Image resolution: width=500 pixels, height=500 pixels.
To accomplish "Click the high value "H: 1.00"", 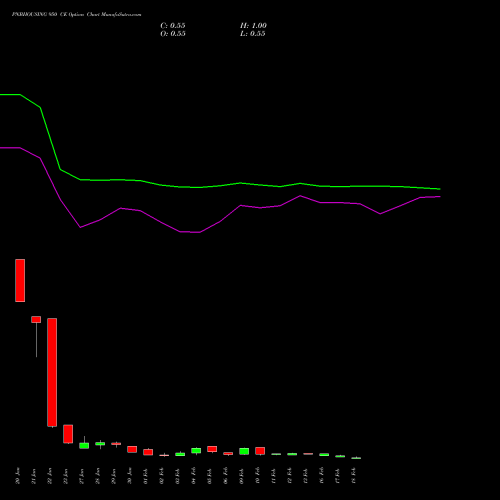I will click(x=253, y=26).
